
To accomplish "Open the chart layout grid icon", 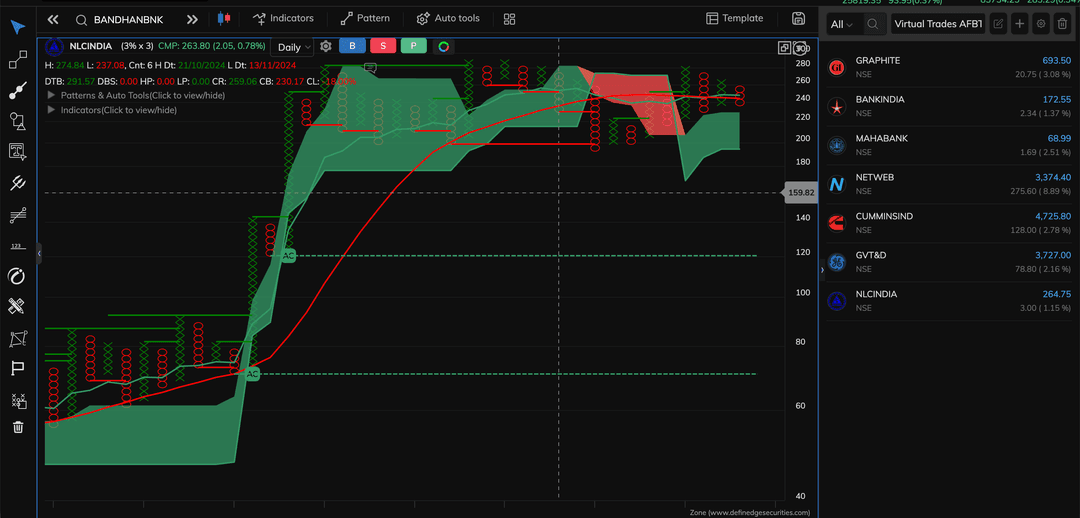I will pos(509,19).
